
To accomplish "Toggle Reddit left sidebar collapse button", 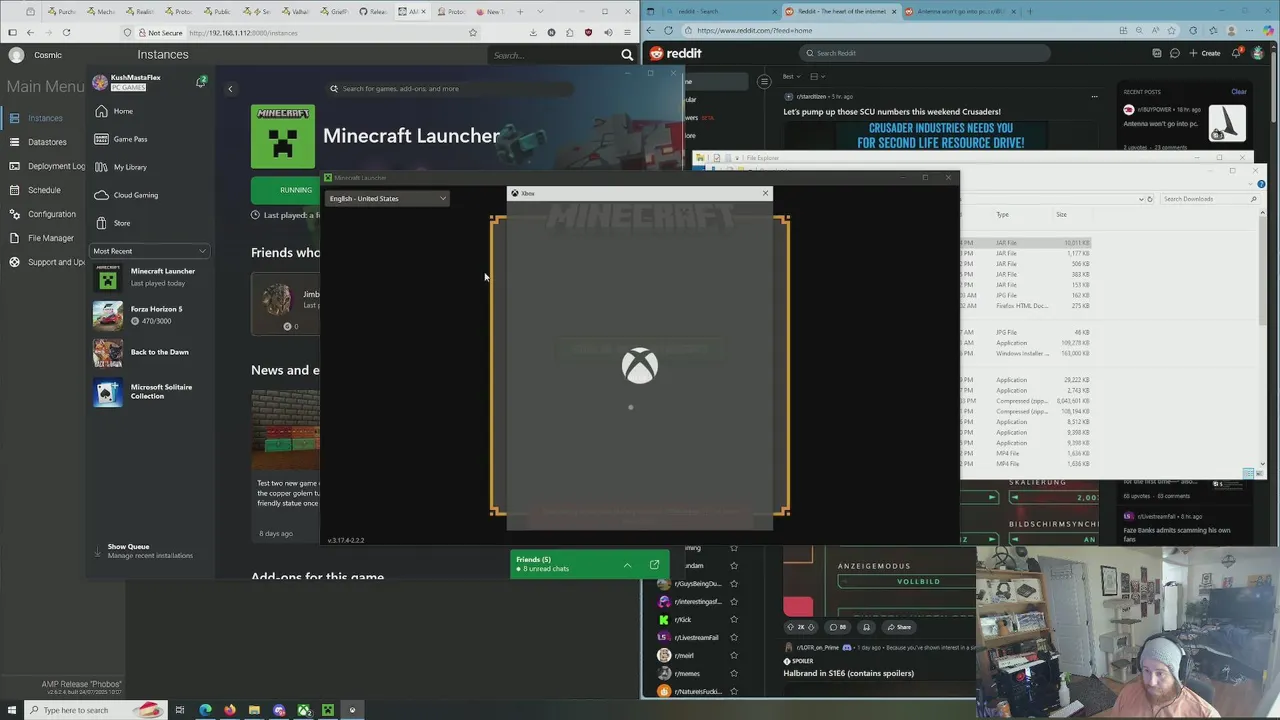I will pyautogui.click(x=764, y=81).
